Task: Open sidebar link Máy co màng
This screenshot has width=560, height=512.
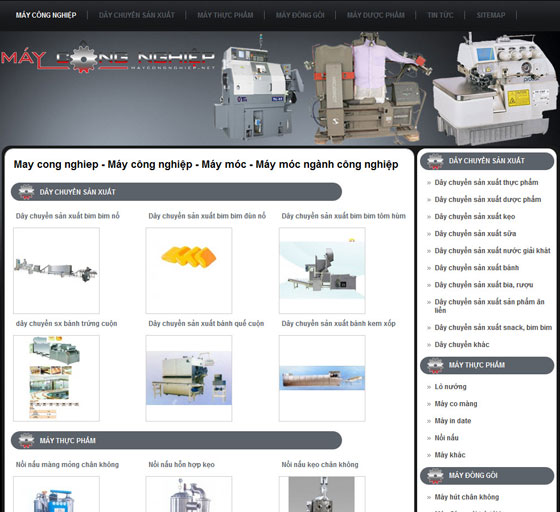Action: pos(456,404)
